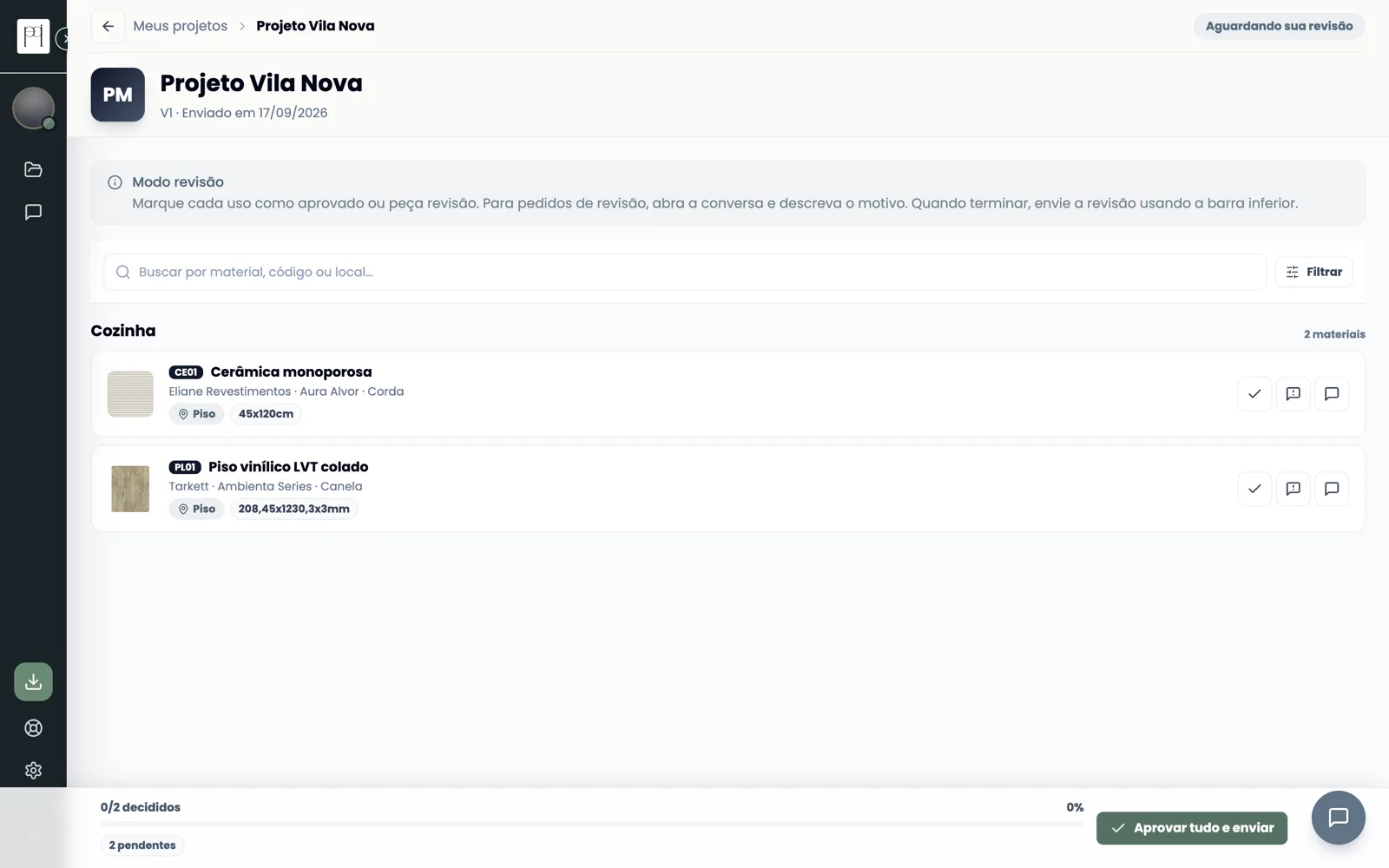Screen dimensions: 1389x868
Task: Click the app logo in the sidebar
Action: point(33,36)
